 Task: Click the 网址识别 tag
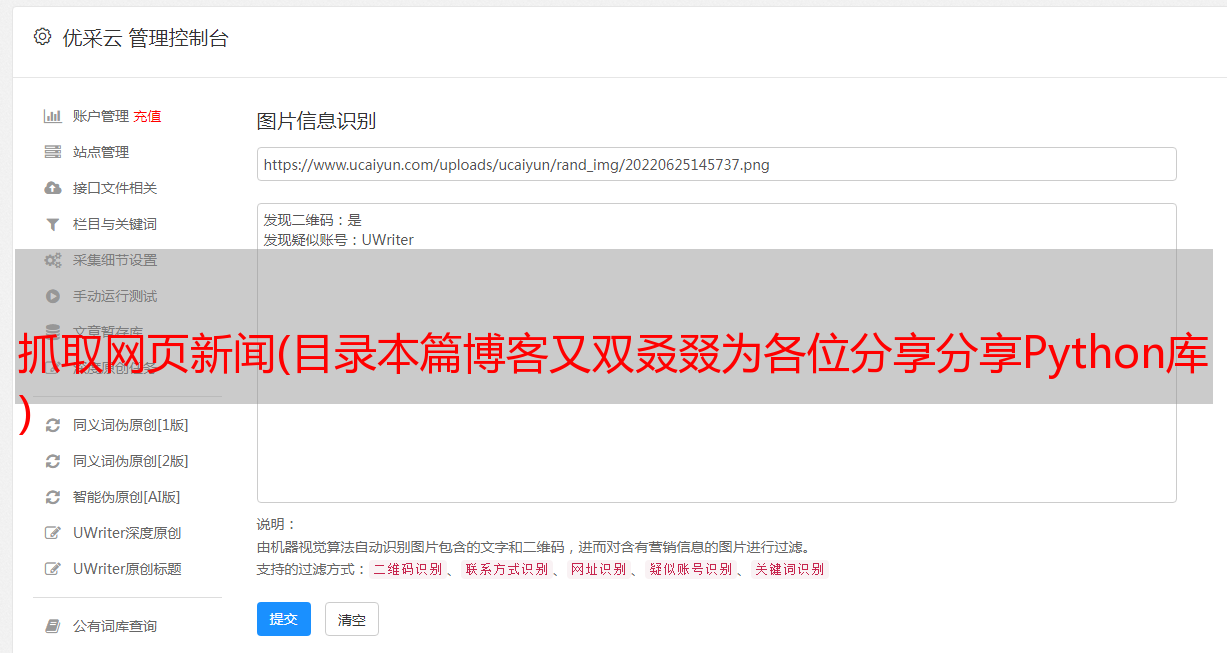point(598,569)
